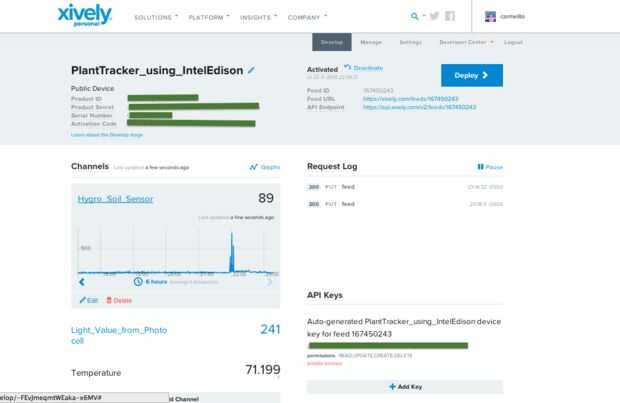Expand the Light_Value_from_Photocell channel

pyautogui.click(x=119, y=335)
